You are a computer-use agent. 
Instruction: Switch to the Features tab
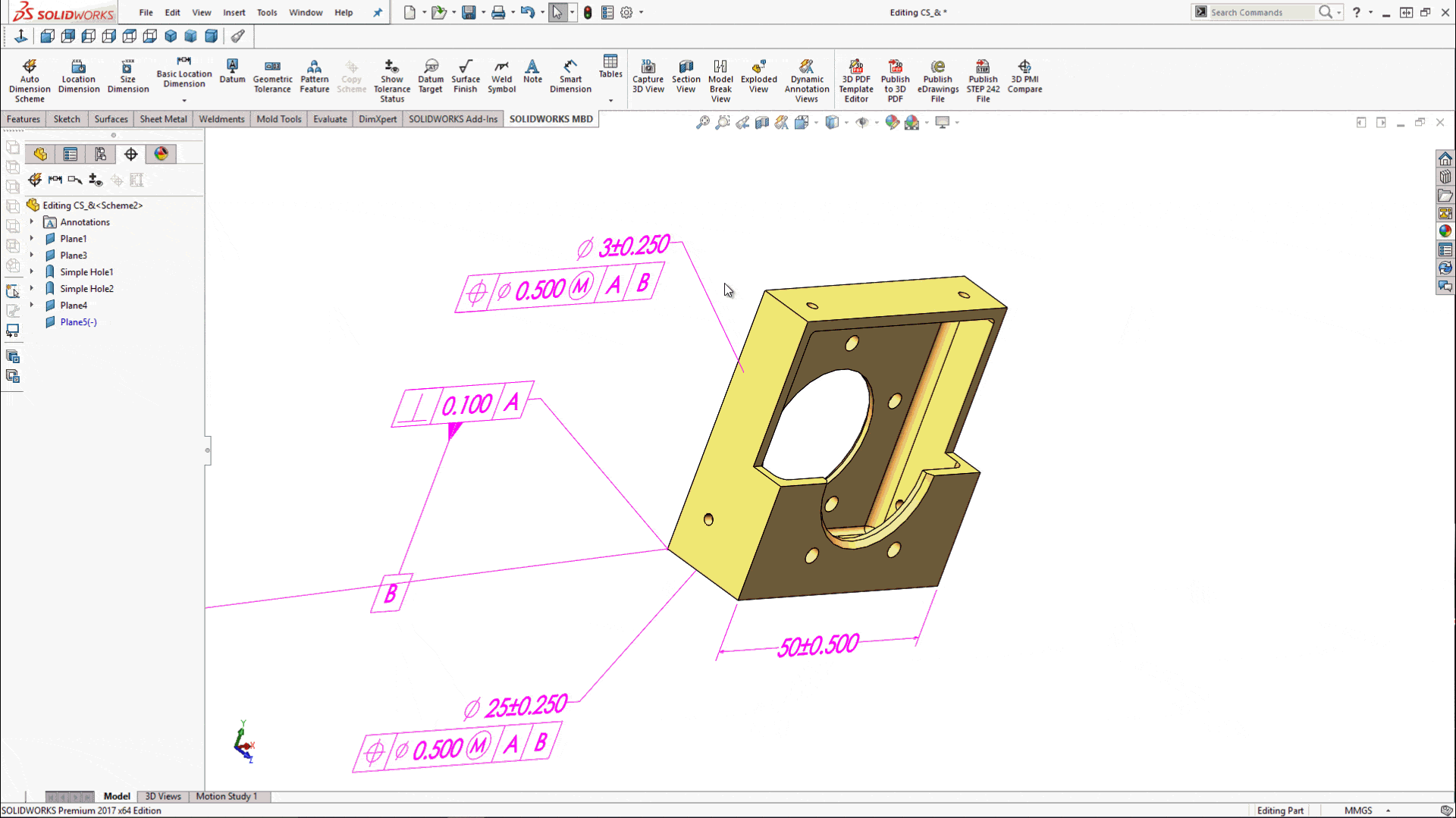tap(24, 119)
